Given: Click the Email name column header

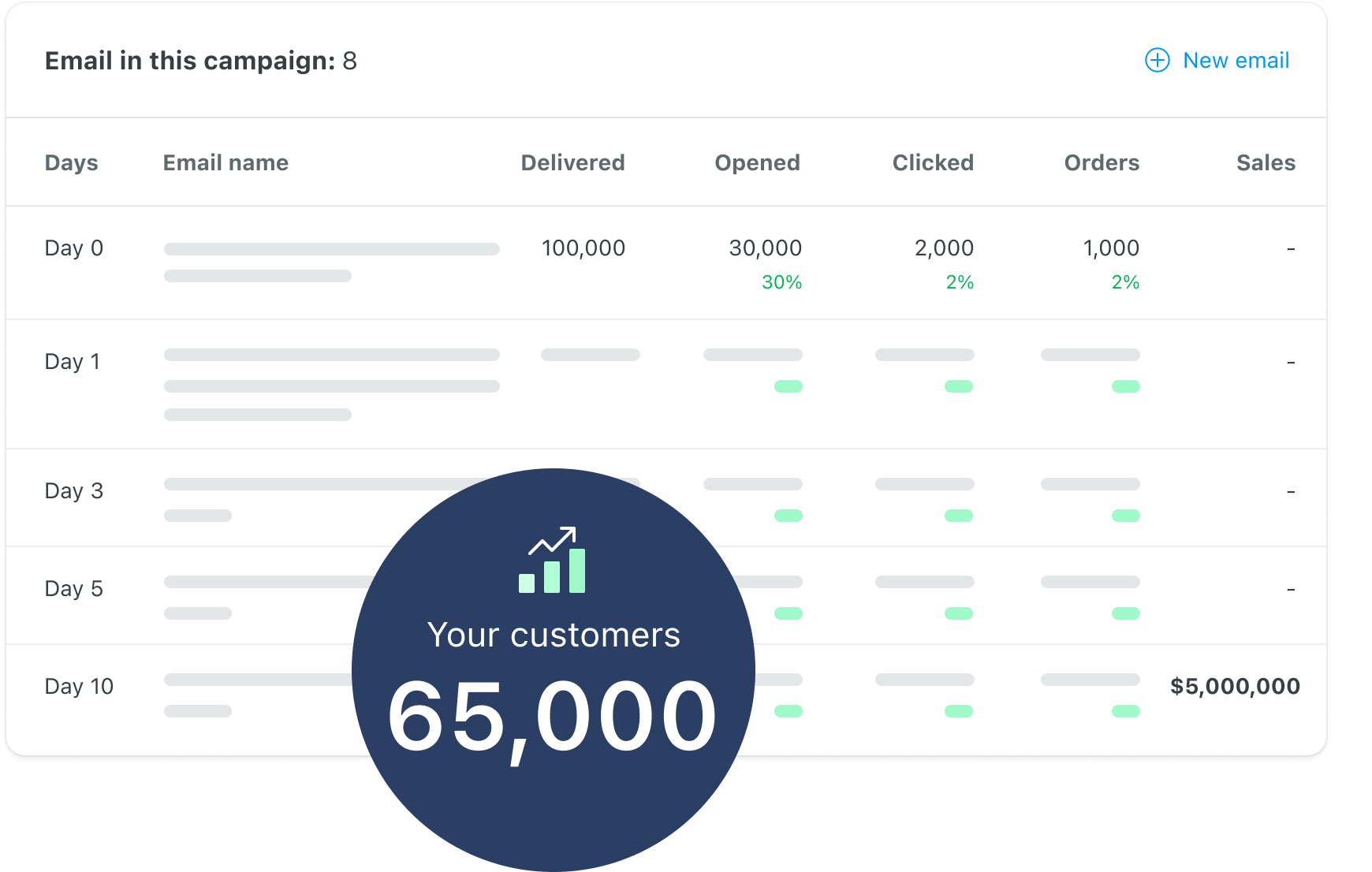Looking at the screenshot, I should tap(226, 163).
